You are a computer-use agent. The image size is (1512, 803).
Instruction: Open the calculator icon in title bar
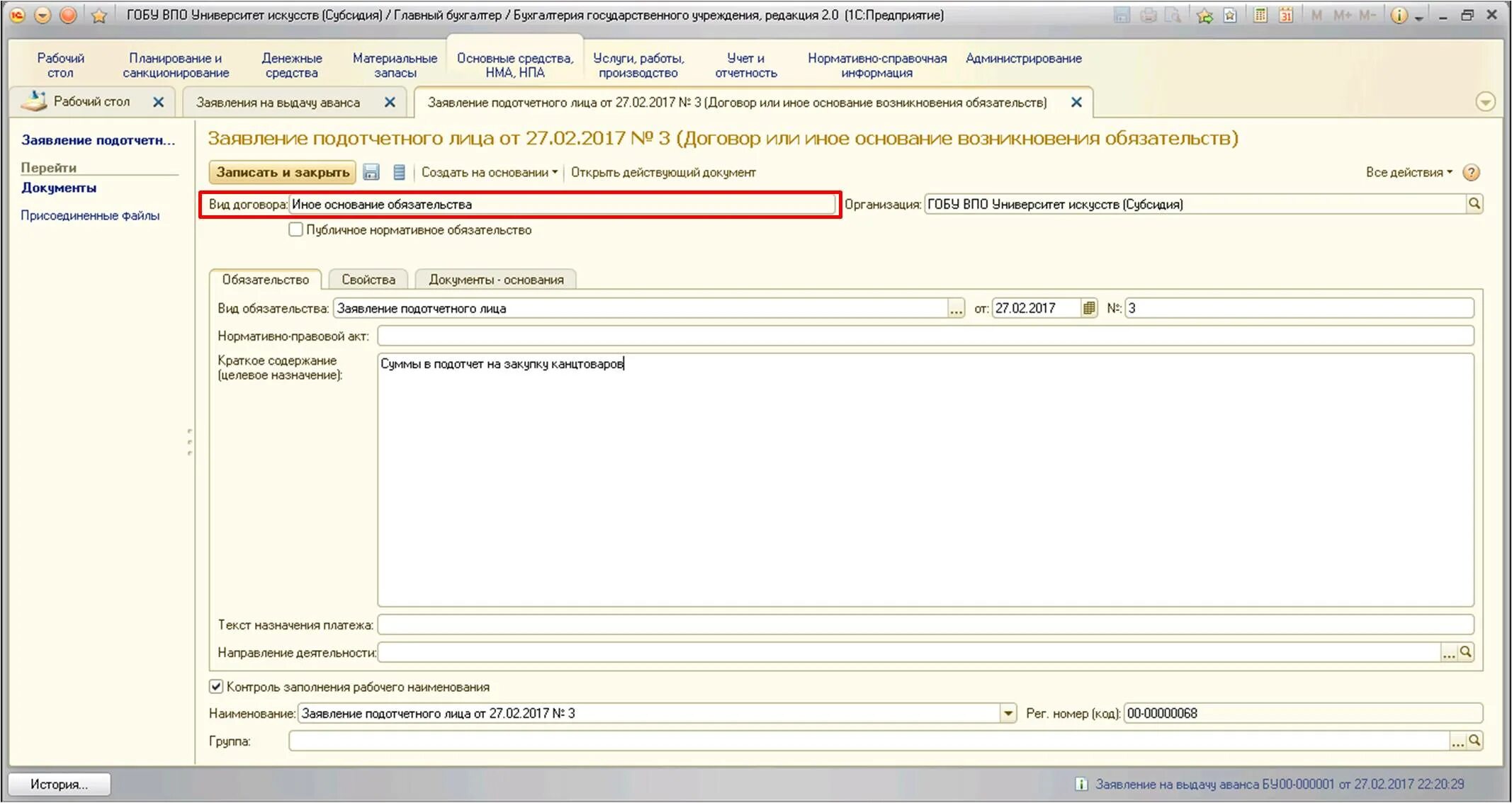tap(1260, 15)
